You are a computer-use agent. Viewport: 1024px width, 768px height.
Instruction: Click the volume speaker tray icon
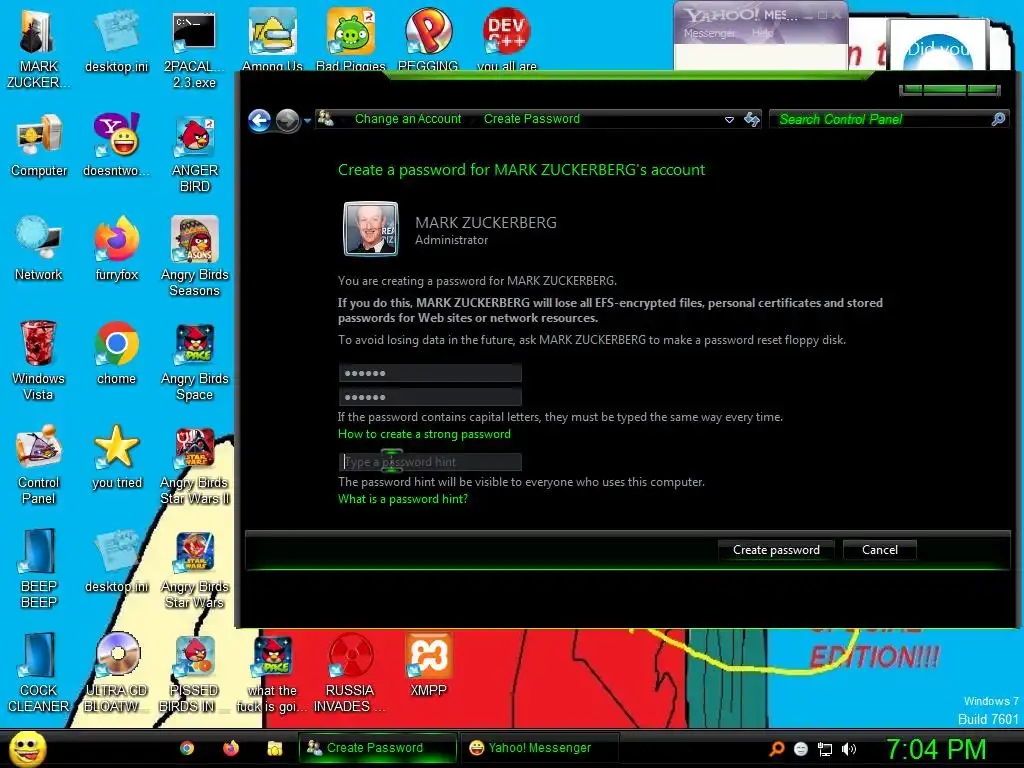[848, 749]
